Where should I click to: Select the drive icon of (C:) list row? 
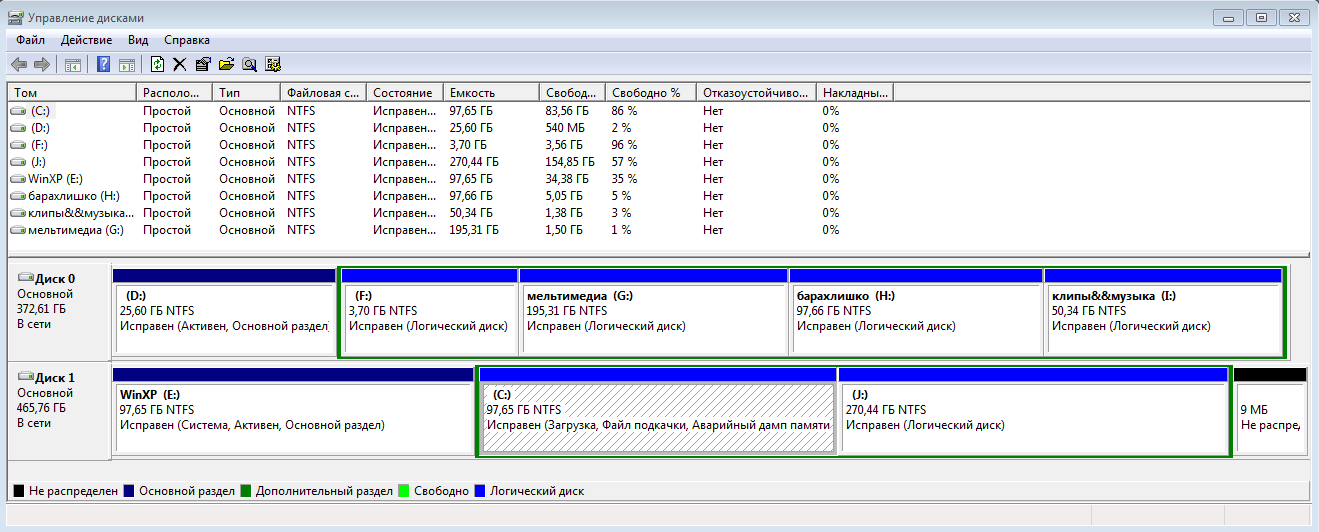19,111
